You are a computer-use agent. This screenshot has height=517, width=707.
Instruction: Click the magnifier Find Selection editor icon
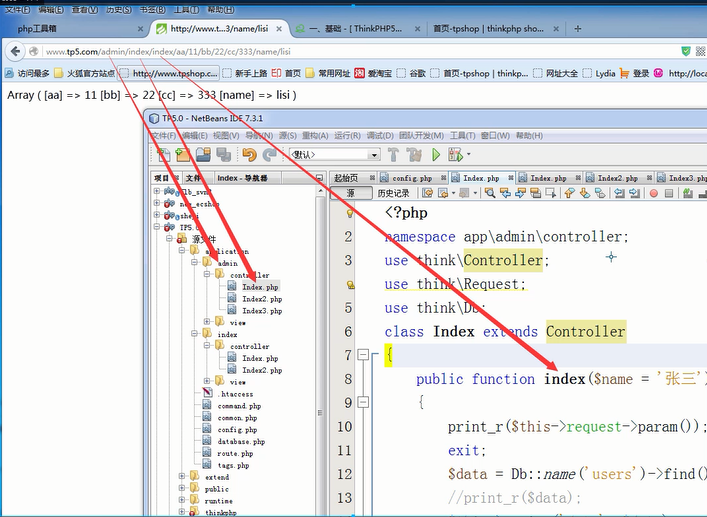pos(490,193)
